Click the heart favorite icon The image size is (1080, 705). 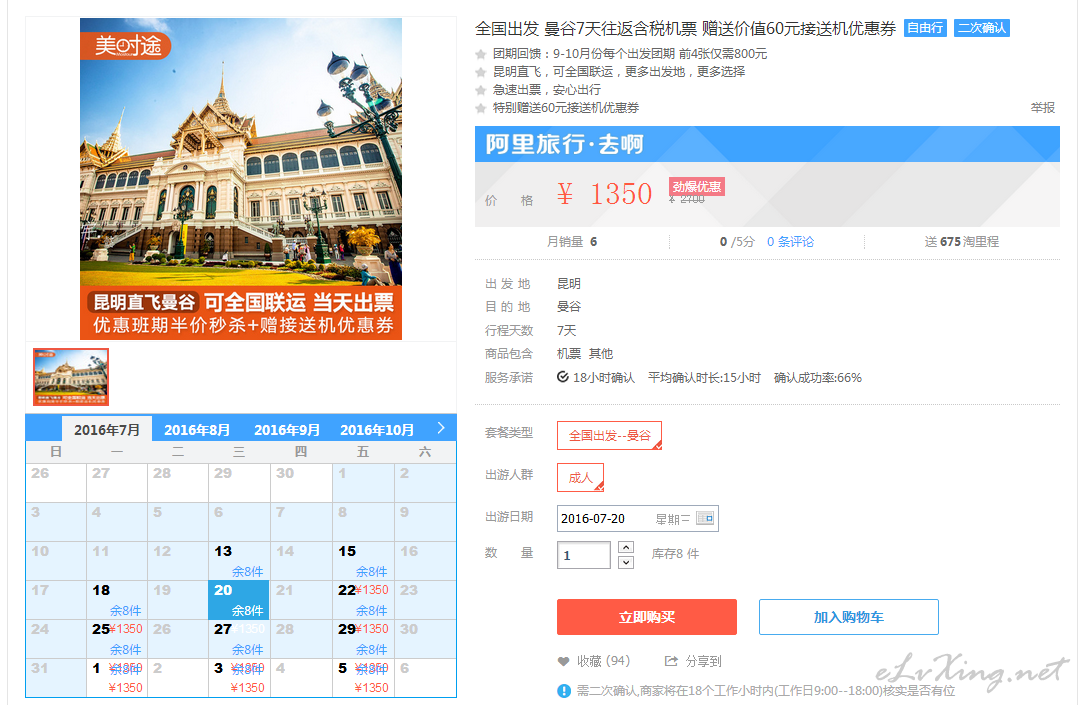click(563, 662)
